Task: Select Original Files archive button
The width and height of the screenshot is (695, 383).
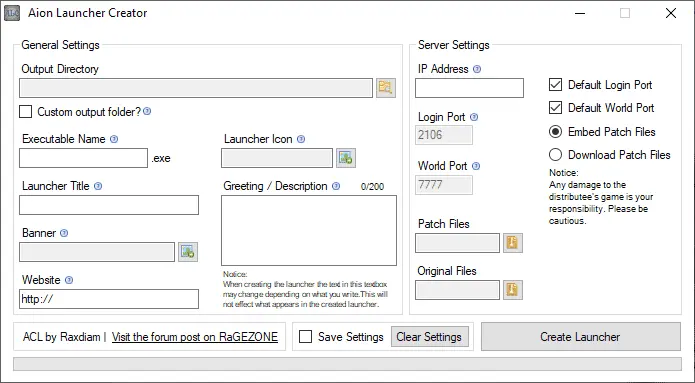Action: point(513,290)
